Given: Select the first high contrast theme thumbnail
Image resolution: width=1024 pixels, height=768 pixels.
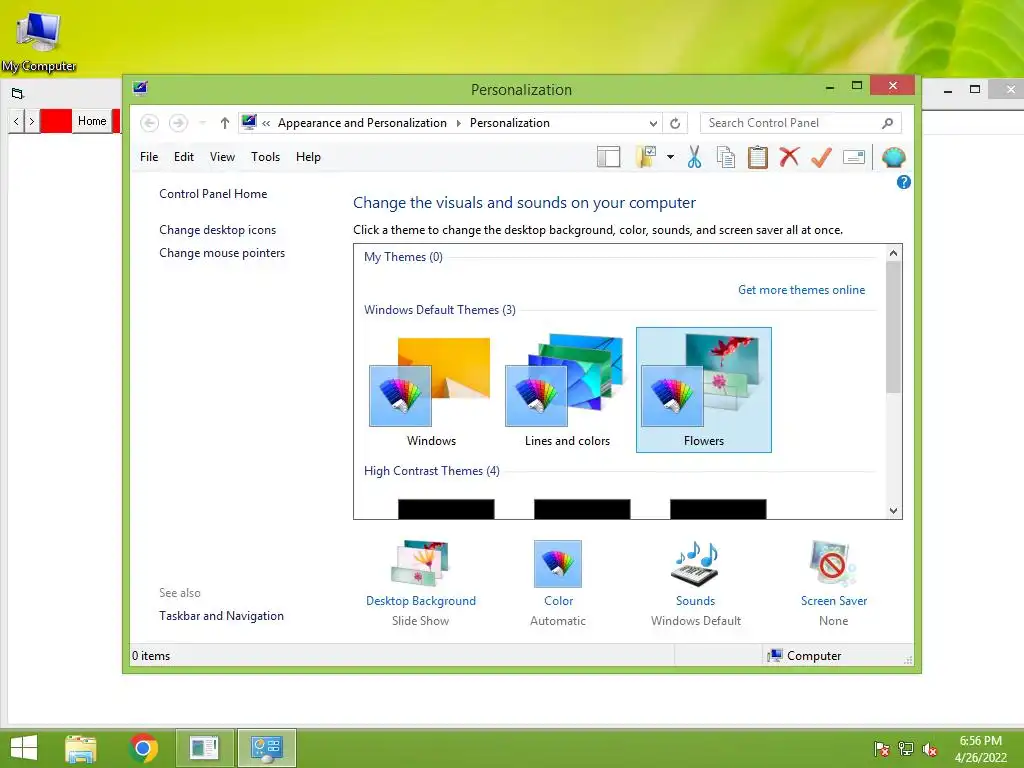Looking at the screenshot, I should coord(446,509).
